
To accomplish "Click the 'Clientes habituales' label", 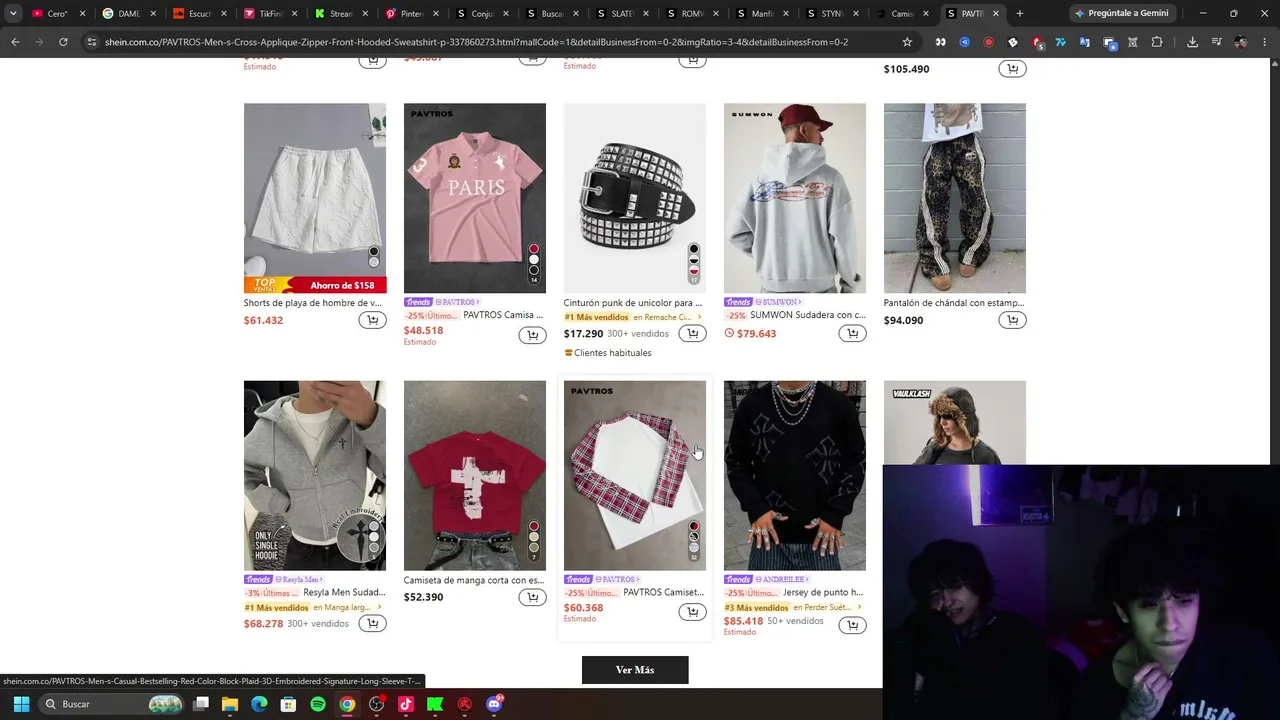I will coord(612,353).
